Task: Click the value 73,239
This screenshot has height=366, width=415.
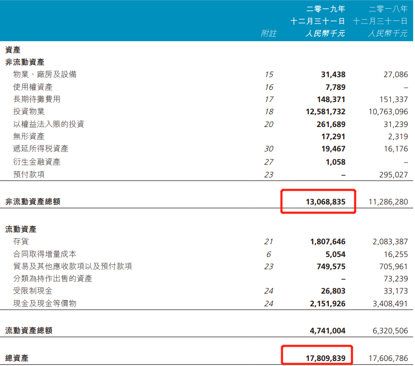Action: [x=396, y=279]
